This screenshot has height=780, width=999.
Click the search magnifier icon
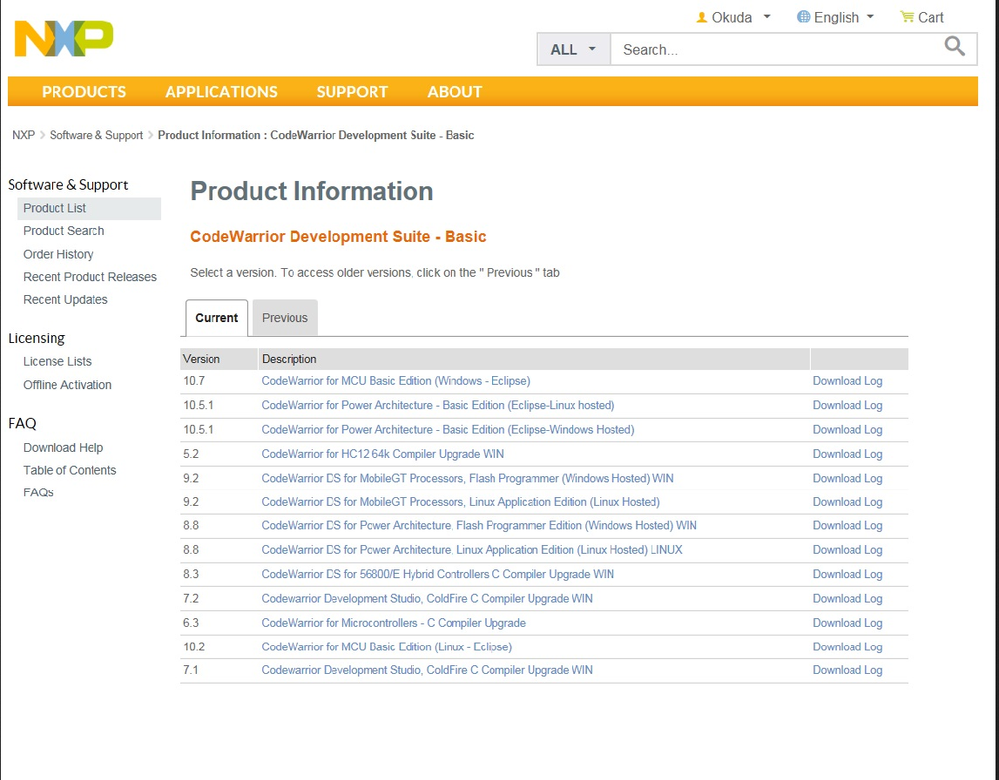point(954,47)
